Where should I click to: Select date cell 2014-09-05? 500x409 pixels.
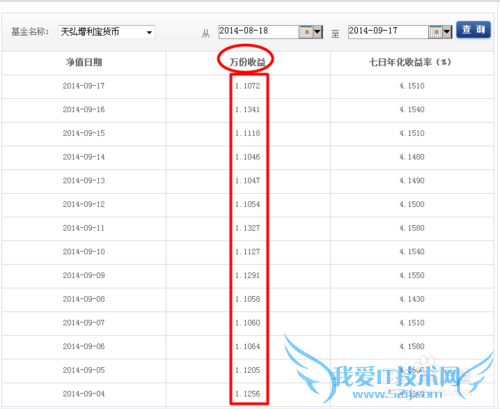point(84,370)
